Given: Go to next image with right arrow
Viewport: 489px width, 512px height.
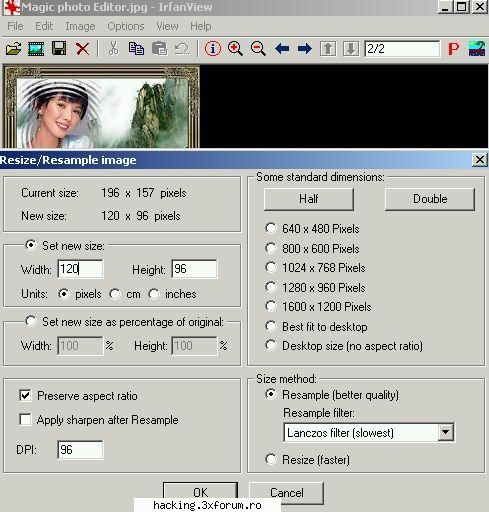Looking at the screenshot, I should point(305,49).
